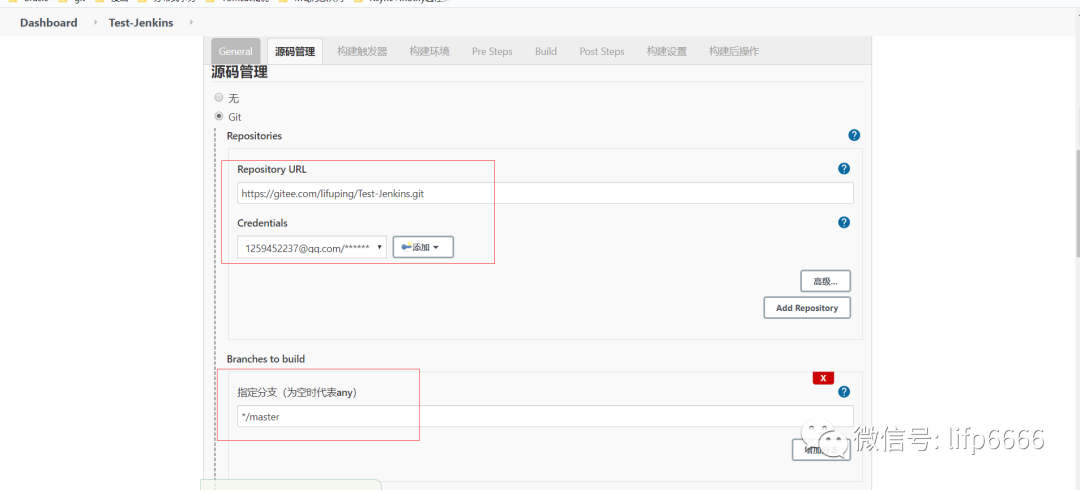Switch to the Build tab
The image size is (1080, 490).
(x=546, y=51)
